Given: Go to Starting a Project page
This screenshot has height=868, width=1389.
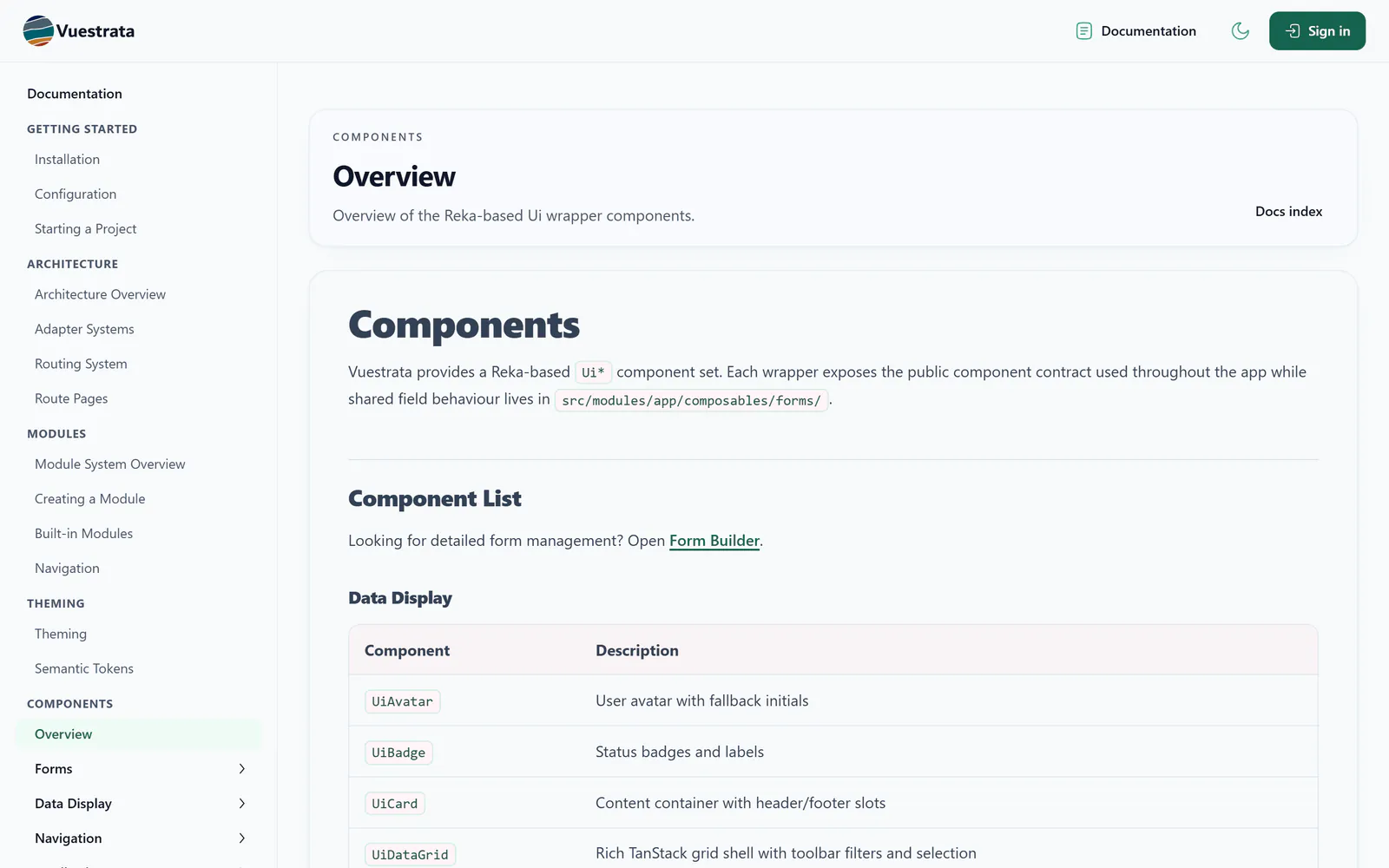Looking at the screenshot, I should (x=86, y=229).
